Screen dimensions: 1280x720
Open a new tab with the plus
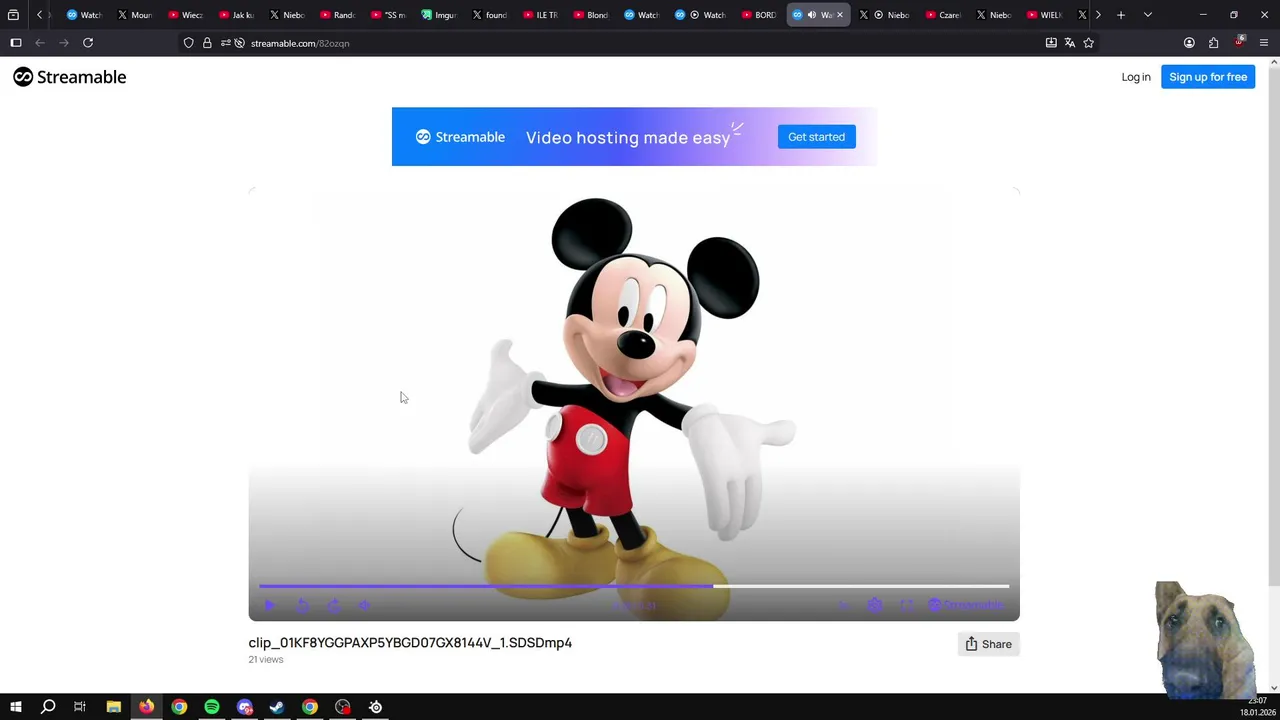(x=1121, y=15)
